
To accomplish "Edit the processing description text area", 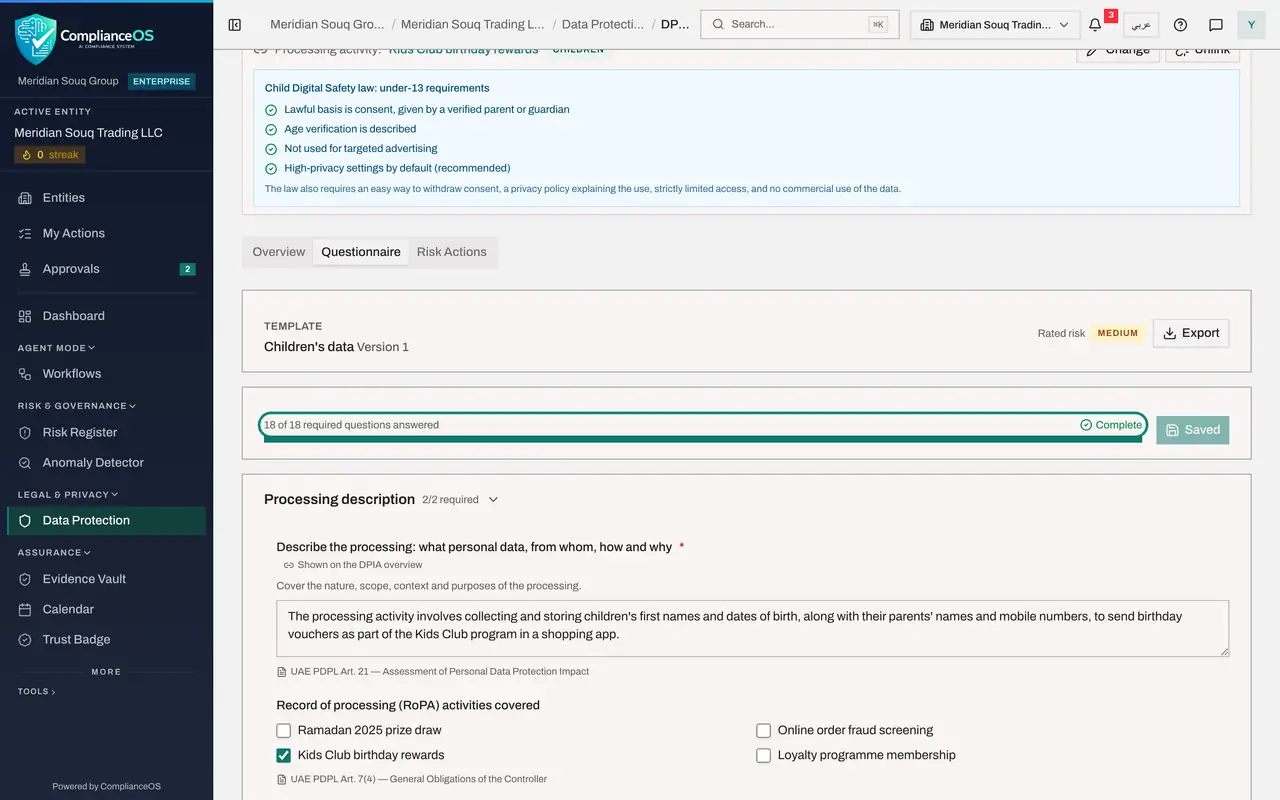I will (x=753, y=628).
